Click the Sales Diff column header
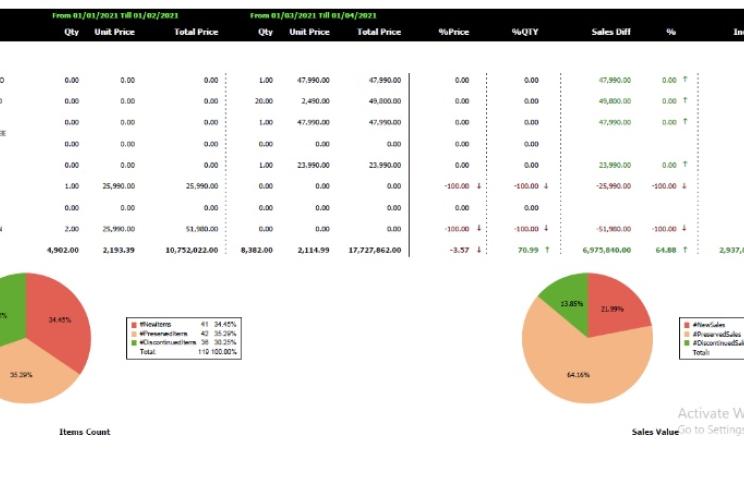744x496 pixels. tap(611, 32)
